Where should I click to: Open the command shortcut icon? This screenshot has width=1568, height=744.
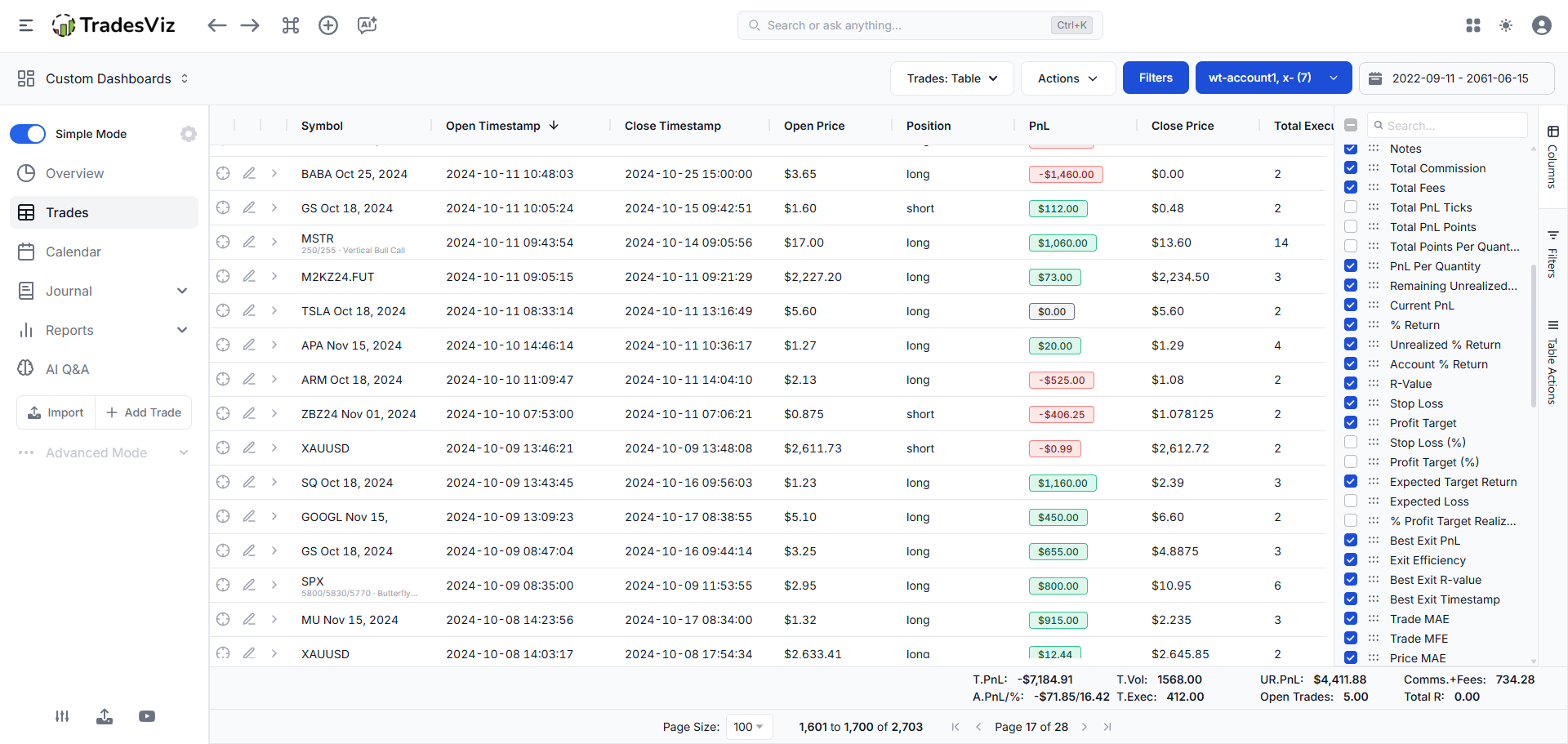[291, 25]
